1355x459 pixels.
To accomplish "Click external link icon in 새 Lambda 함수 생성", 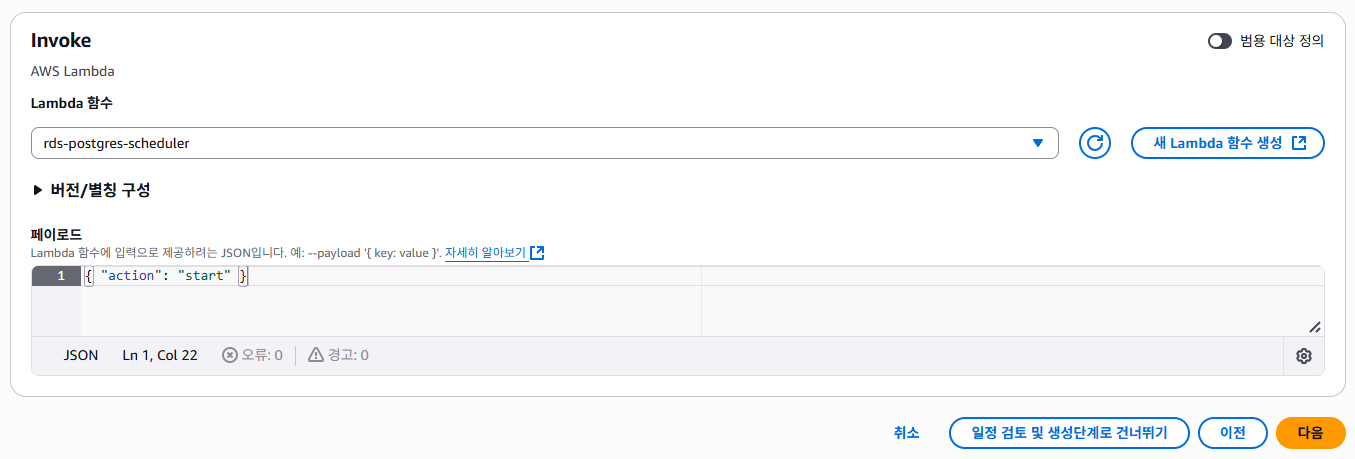I will click(x=1299, y=143).
